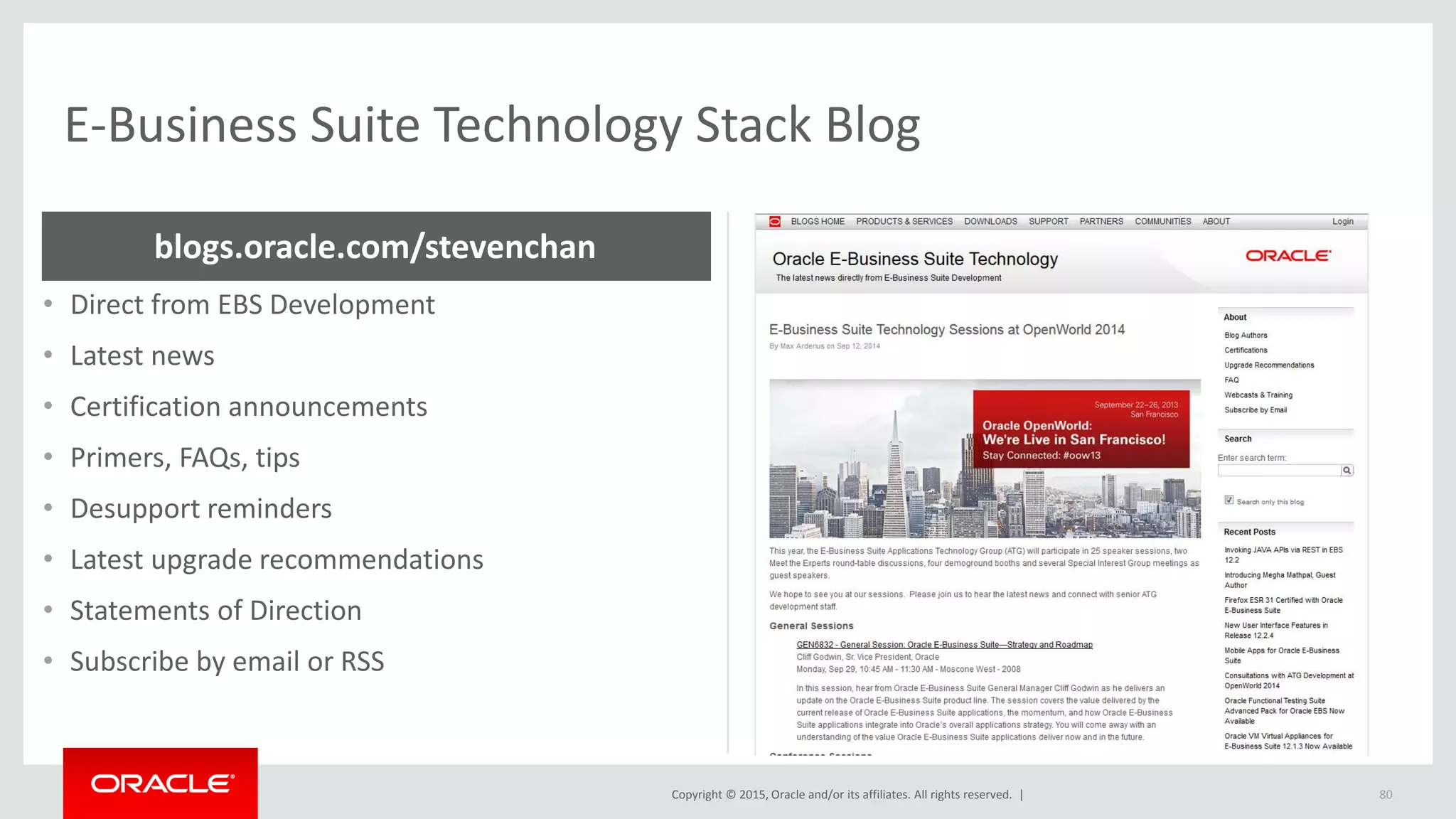
Task: Click the blogs.oracle.com/stevenchan URL banner
Action: (376, 246)
